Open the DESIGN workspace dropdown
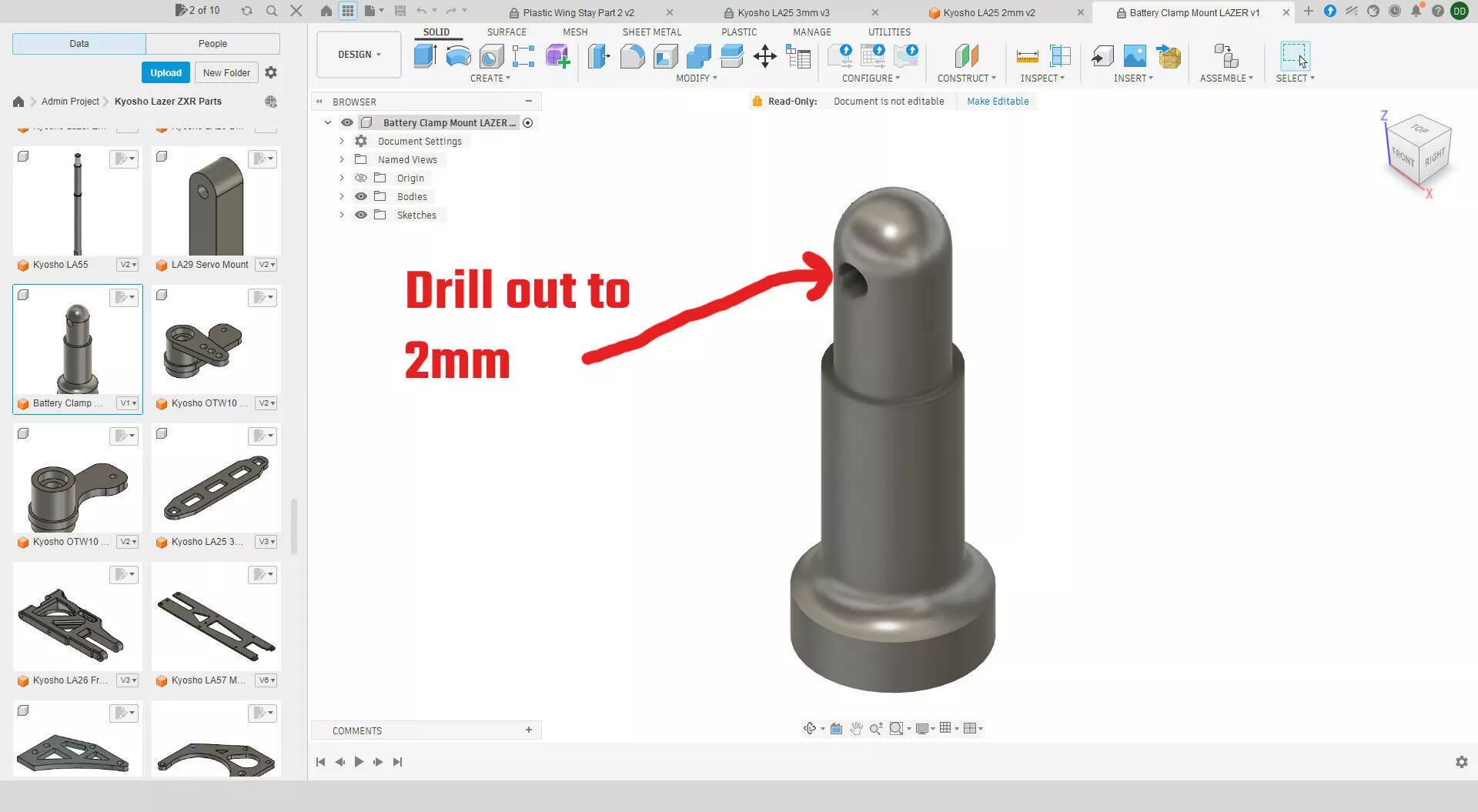 point(359,55)
